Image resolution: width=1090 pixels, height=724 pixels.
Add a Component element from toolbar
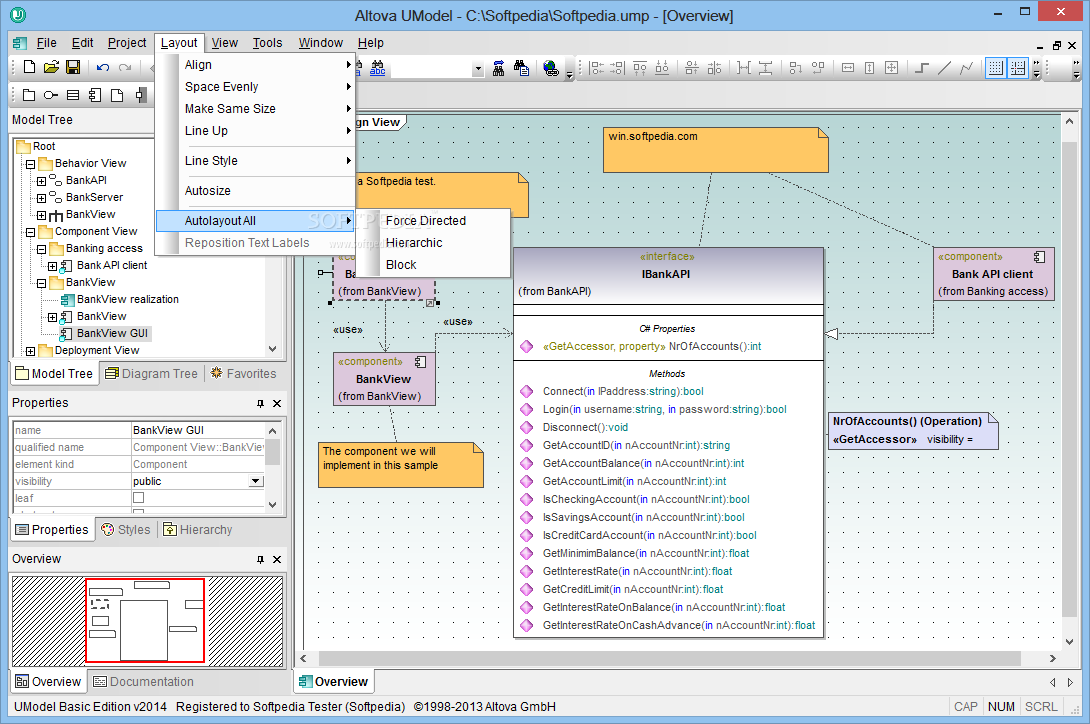click(x=95, y=95)
